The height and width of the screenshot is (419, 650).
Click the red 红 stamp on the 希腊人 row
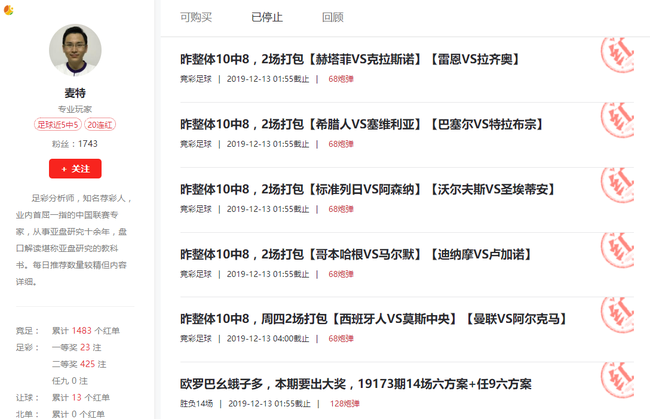pyautogui.click(x=617, y=120)
